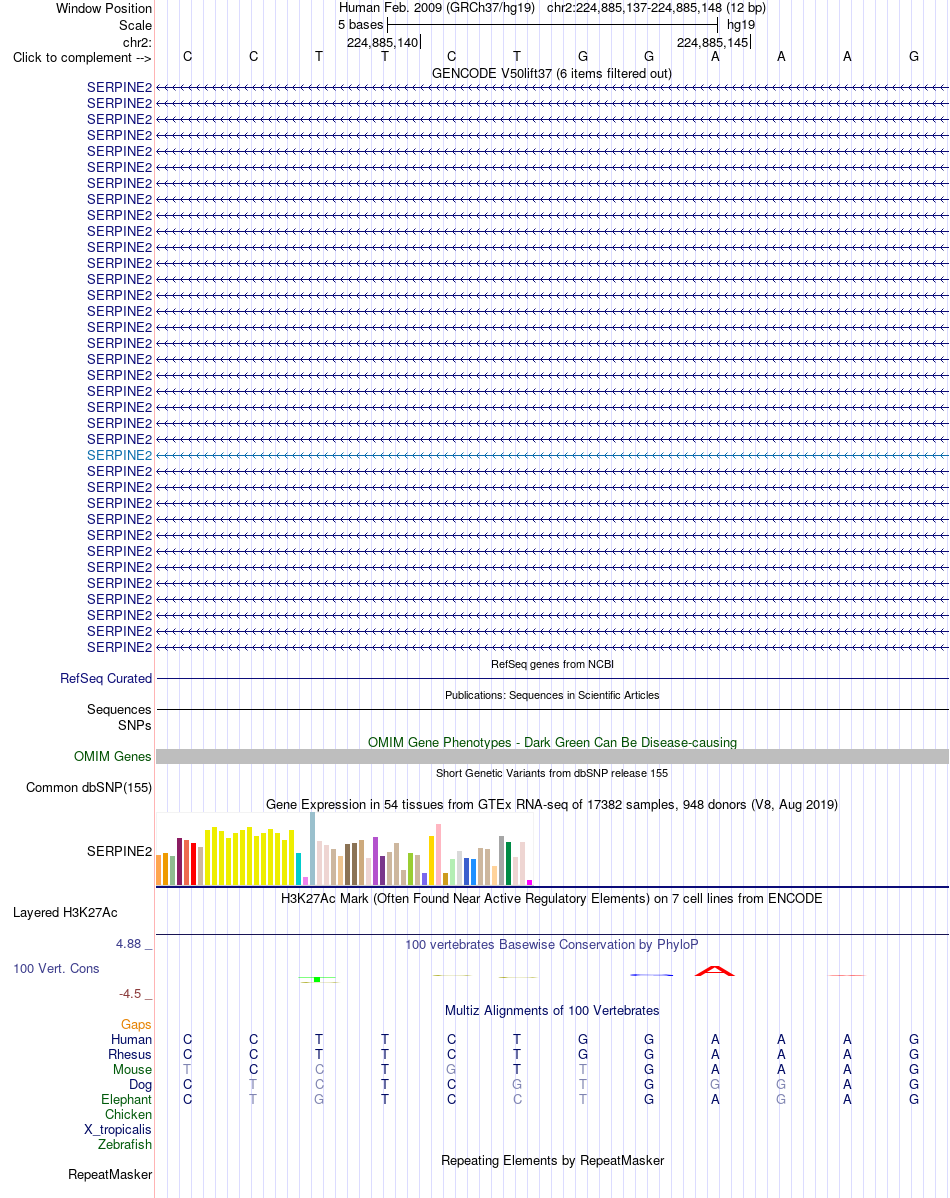Image resolution: width=950 pixels, height=1198 pixels.
Task: Select the Rhesus alignment row label
Action: click(130, 1054)
